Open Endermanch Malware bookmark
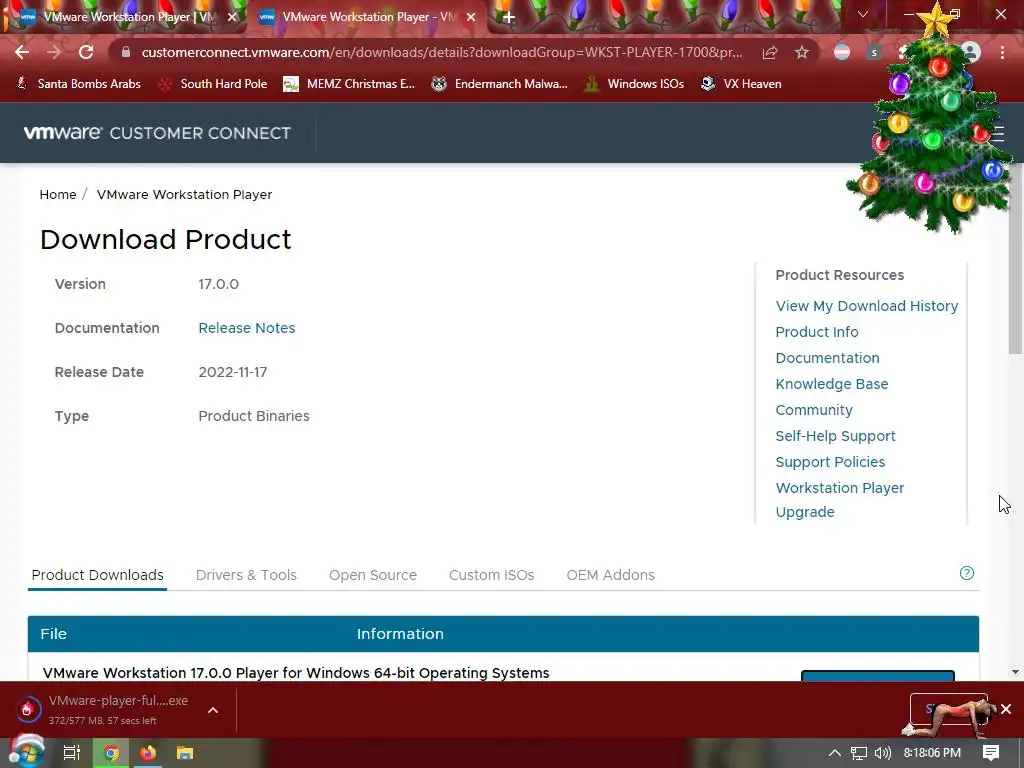Screen dimensions: 1024x768 (500, 84)
